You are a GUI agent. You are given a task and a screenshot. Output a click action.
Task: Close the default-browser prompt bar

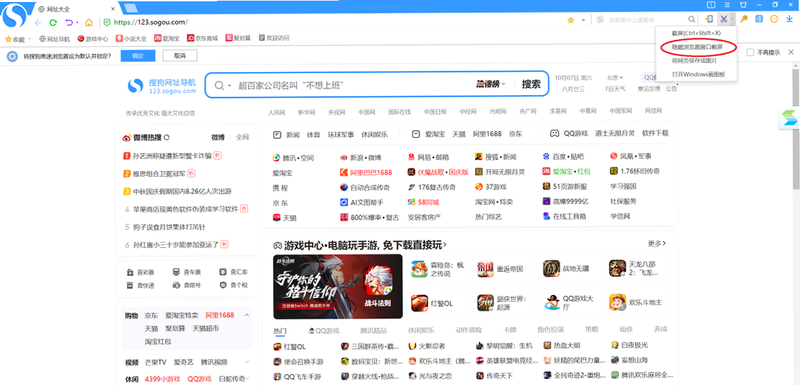(791, 52)
